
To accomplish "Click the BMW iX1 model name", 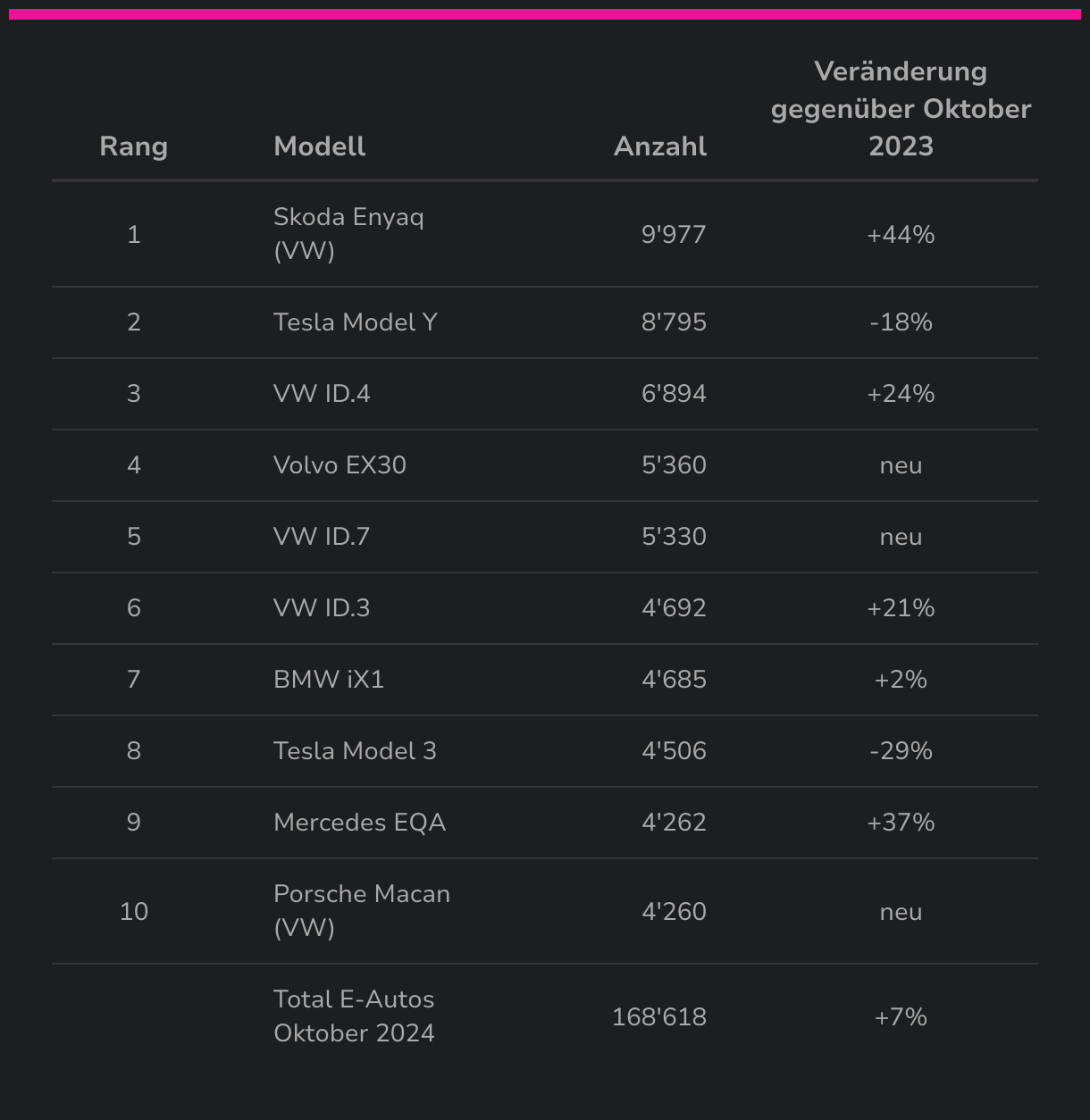I will pyautogui.click(x=329, y=680).
